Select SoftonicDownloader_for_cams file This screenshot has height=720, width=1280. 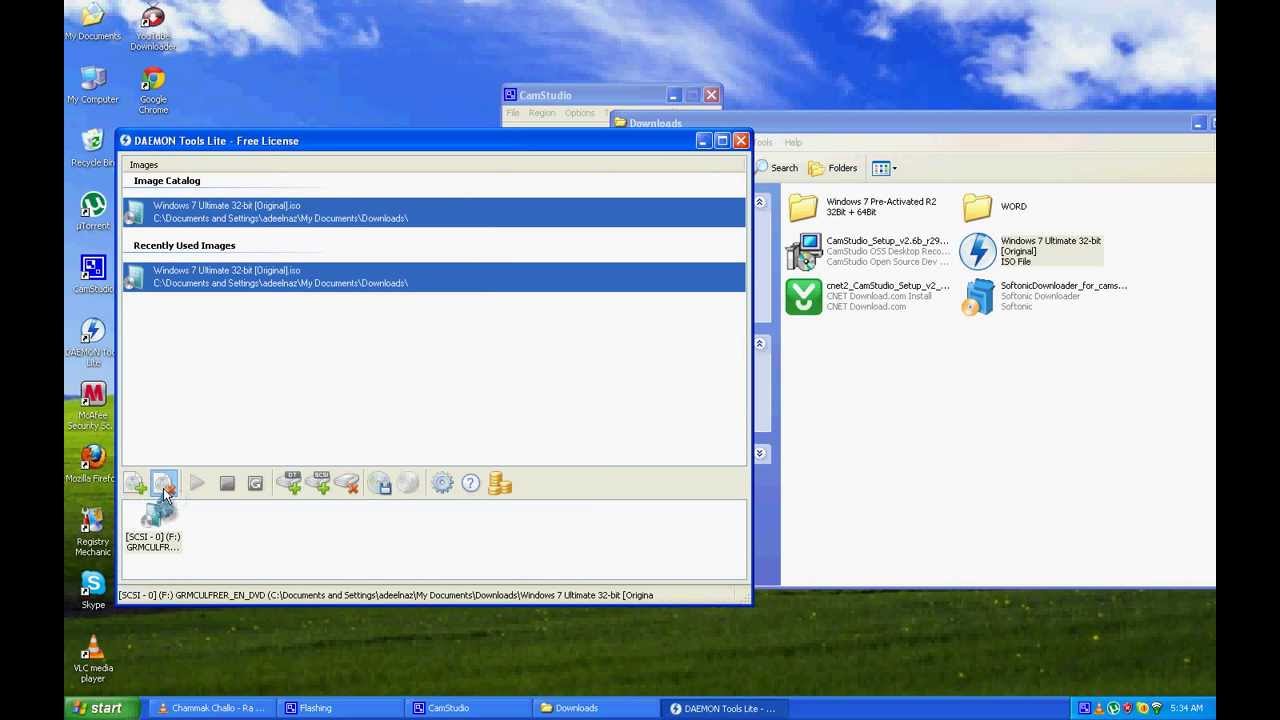pos(1045,296)
